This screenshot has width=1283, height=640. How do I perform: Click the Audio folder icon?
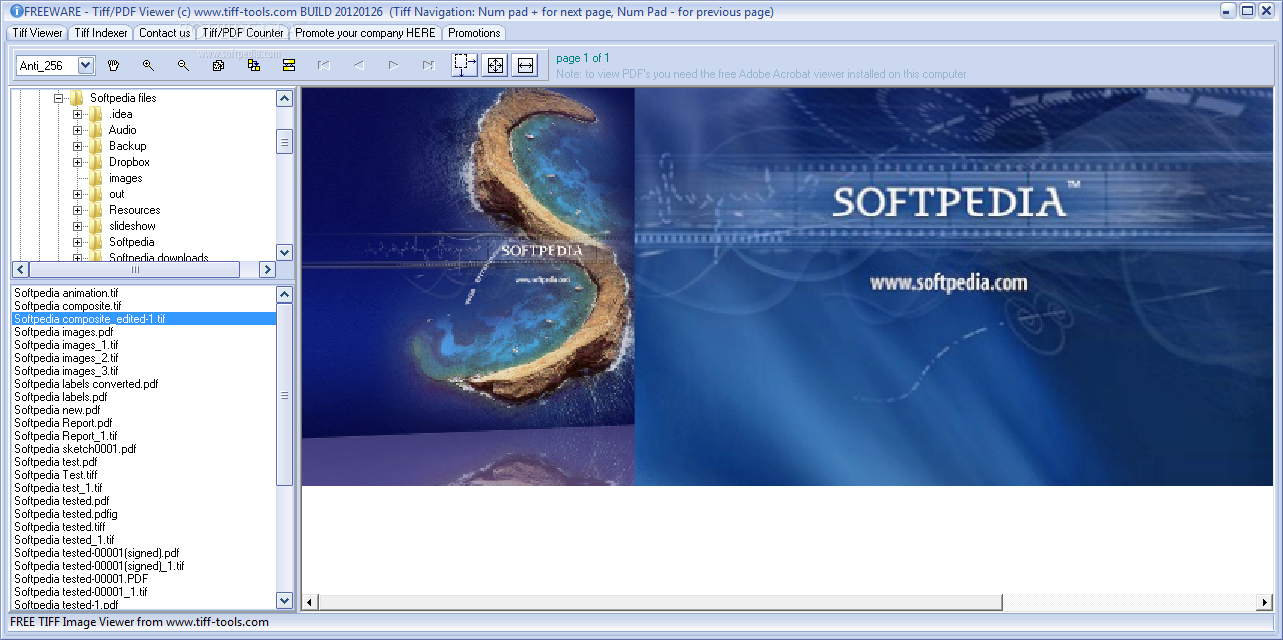tap(95, 130)
